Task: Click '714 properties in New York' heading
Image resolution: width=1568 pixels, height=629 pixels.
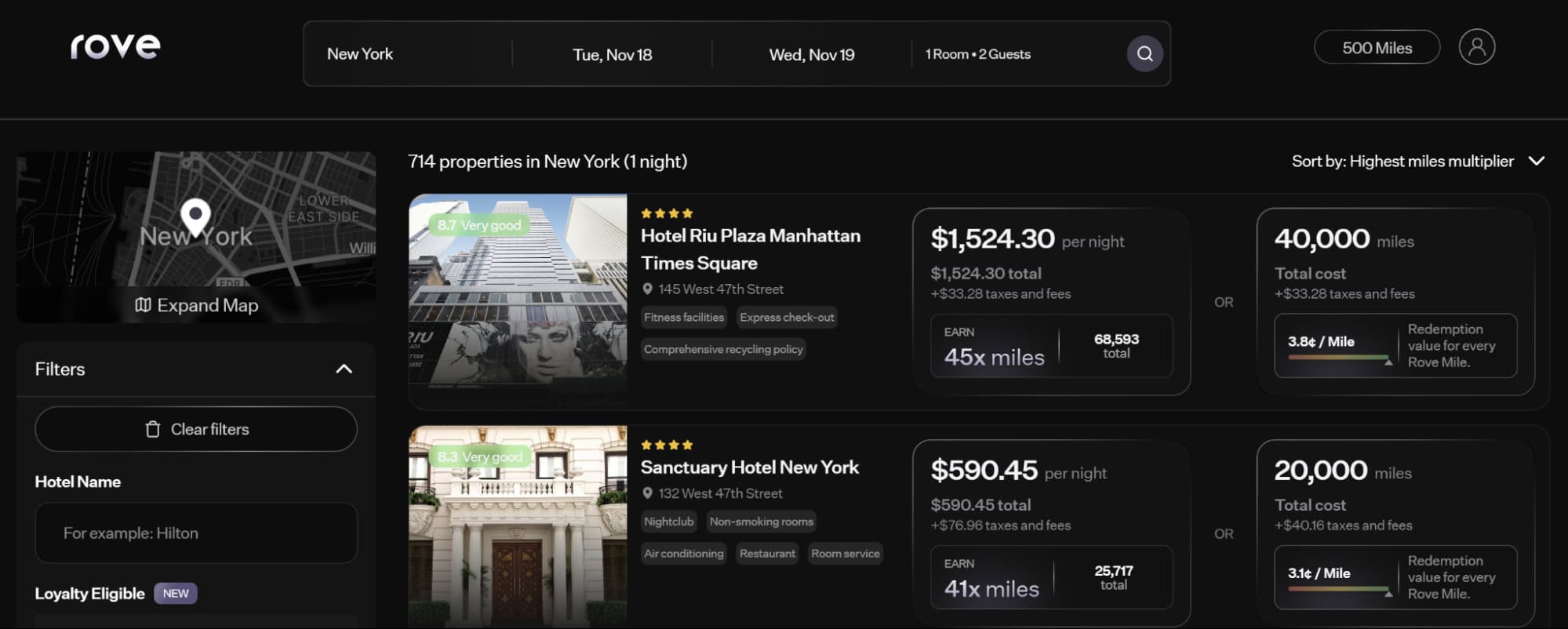Action: pyautogui.click(x=547, y=162)
